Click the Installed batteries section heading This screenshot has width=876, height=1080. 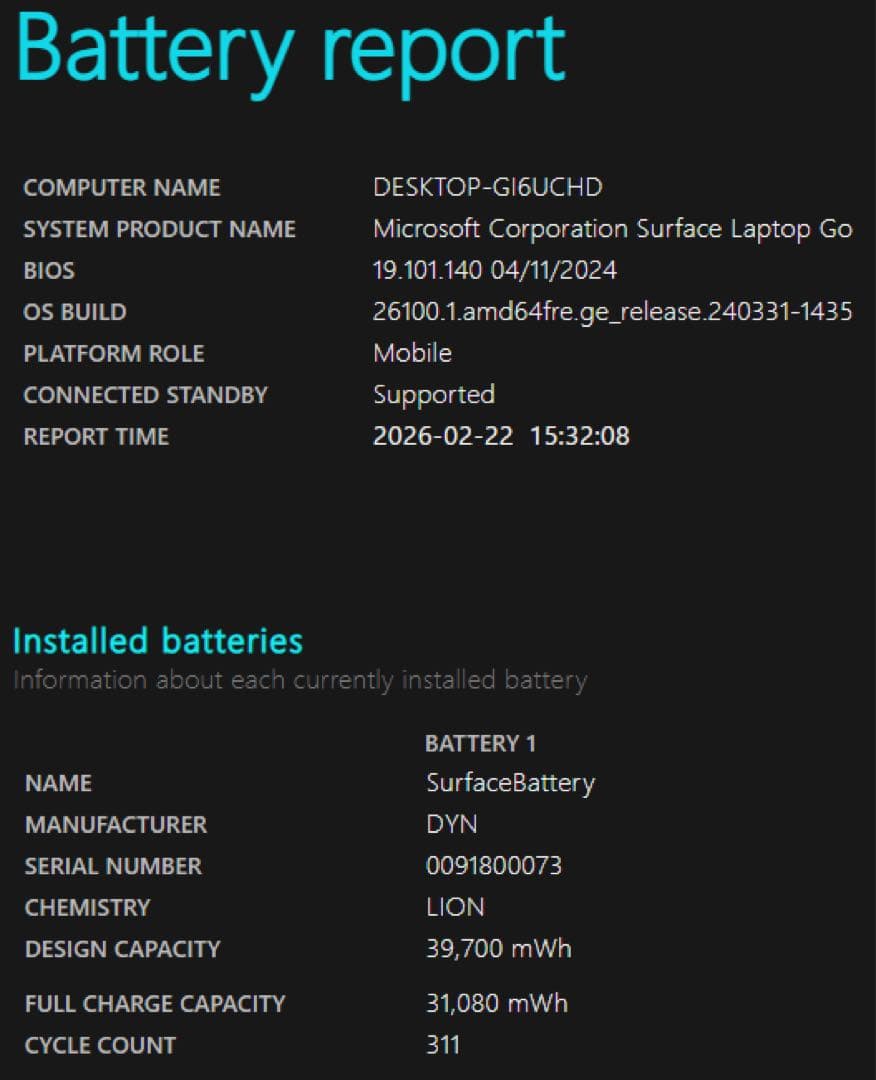coord(156,641)
